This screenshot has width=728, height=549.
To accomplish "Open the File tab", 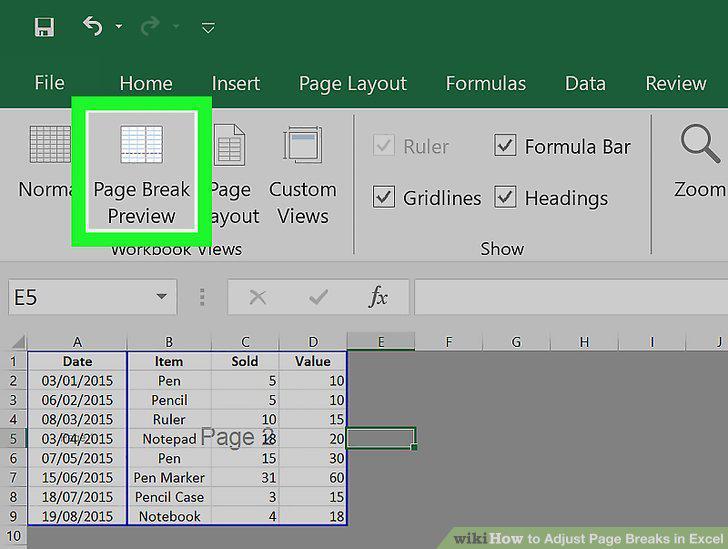I will pyautogui.click(x=49, y=83).
